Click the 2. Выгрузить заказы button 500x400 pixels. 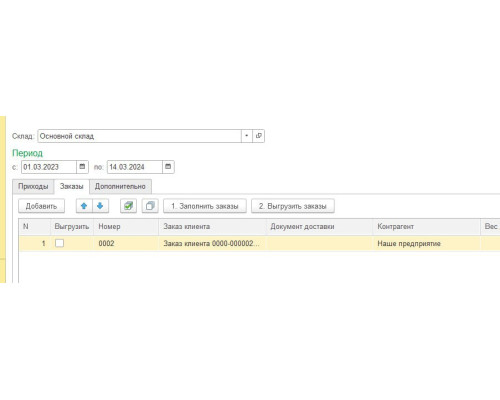293,206
